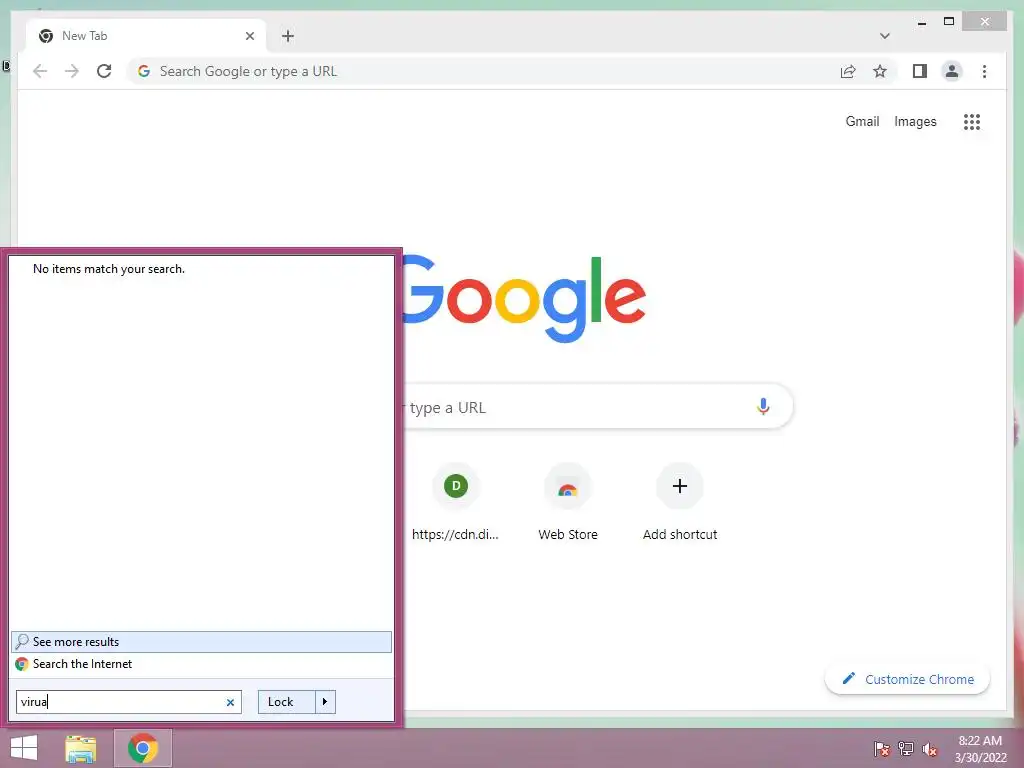This screenshot has height=768, width=1024.
Task: Click See more results
Action: click(201, 642)
